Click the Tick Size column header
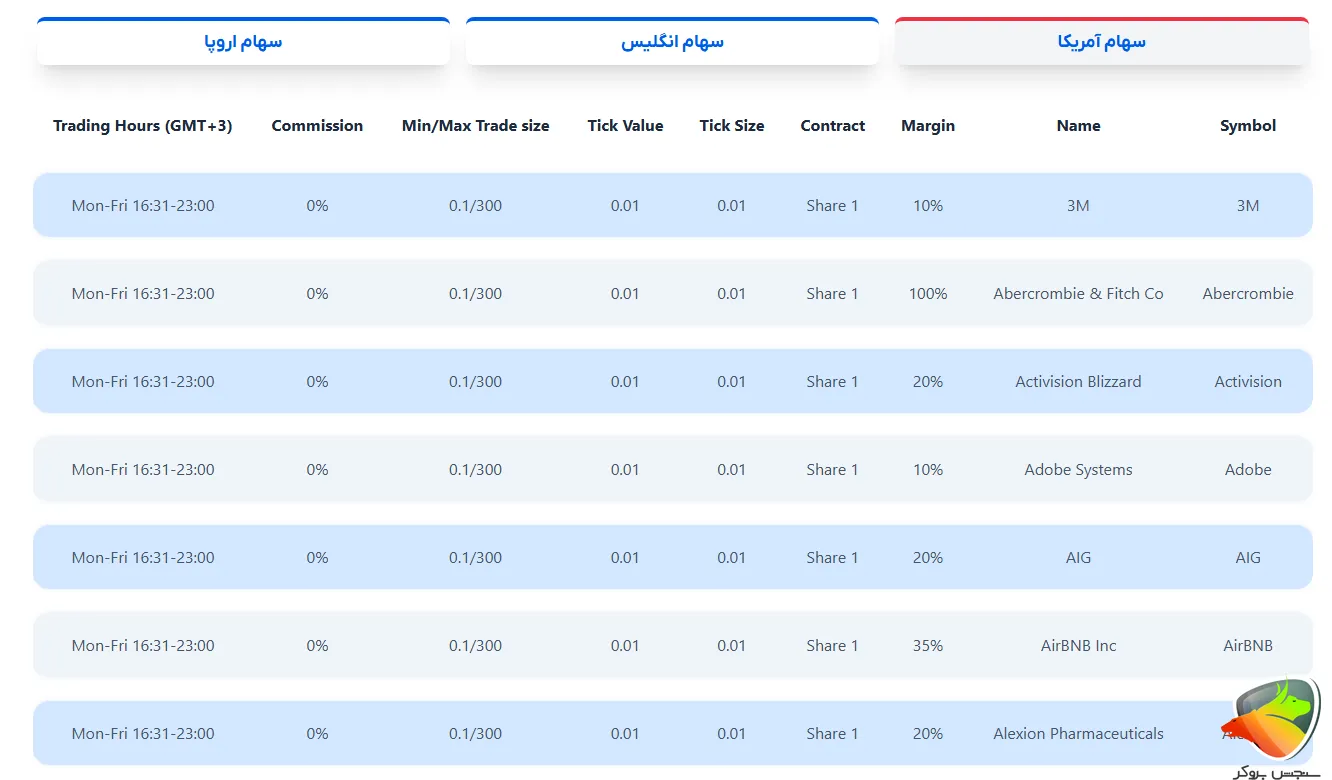Image resolution: width=1332 pixels, height=780 pixels. pos(731,125)
